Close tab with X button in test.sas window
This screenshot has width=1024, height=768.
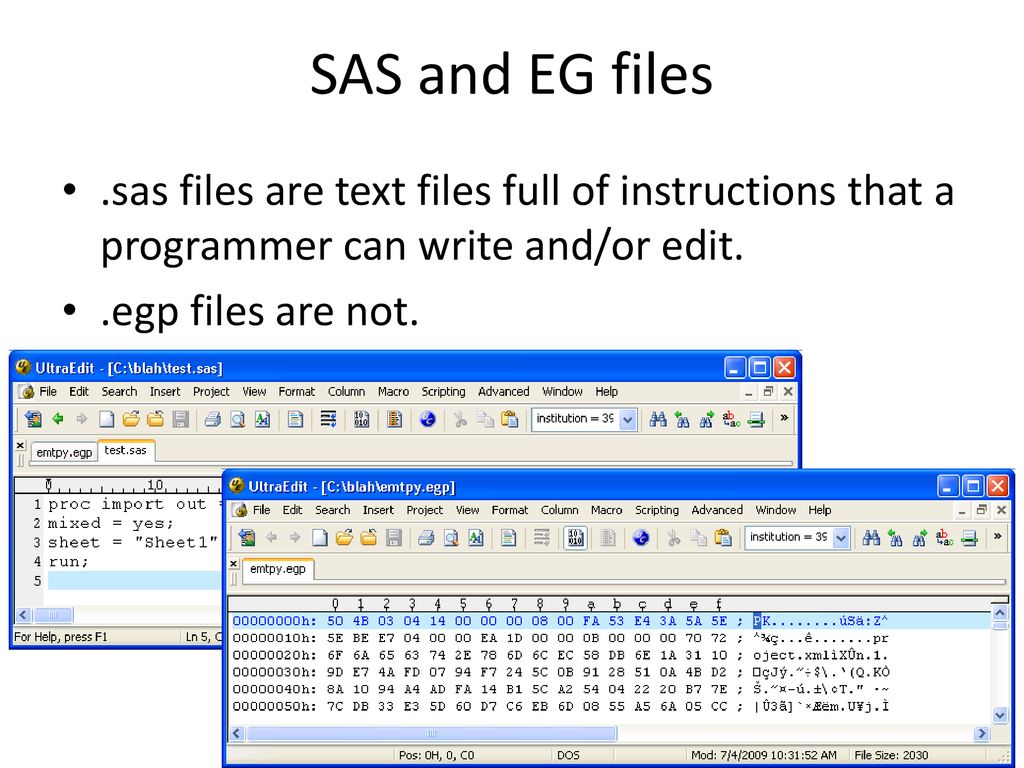20,445
